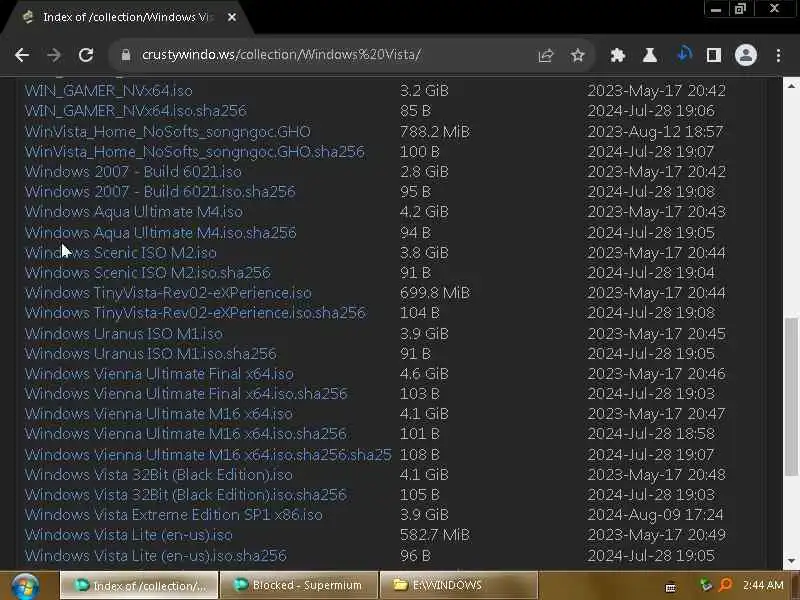Image resolution: width=800 pixels, height=600 pixels.
Task: Click the date 2024-Jul-28 18:58
Action: 651,434
